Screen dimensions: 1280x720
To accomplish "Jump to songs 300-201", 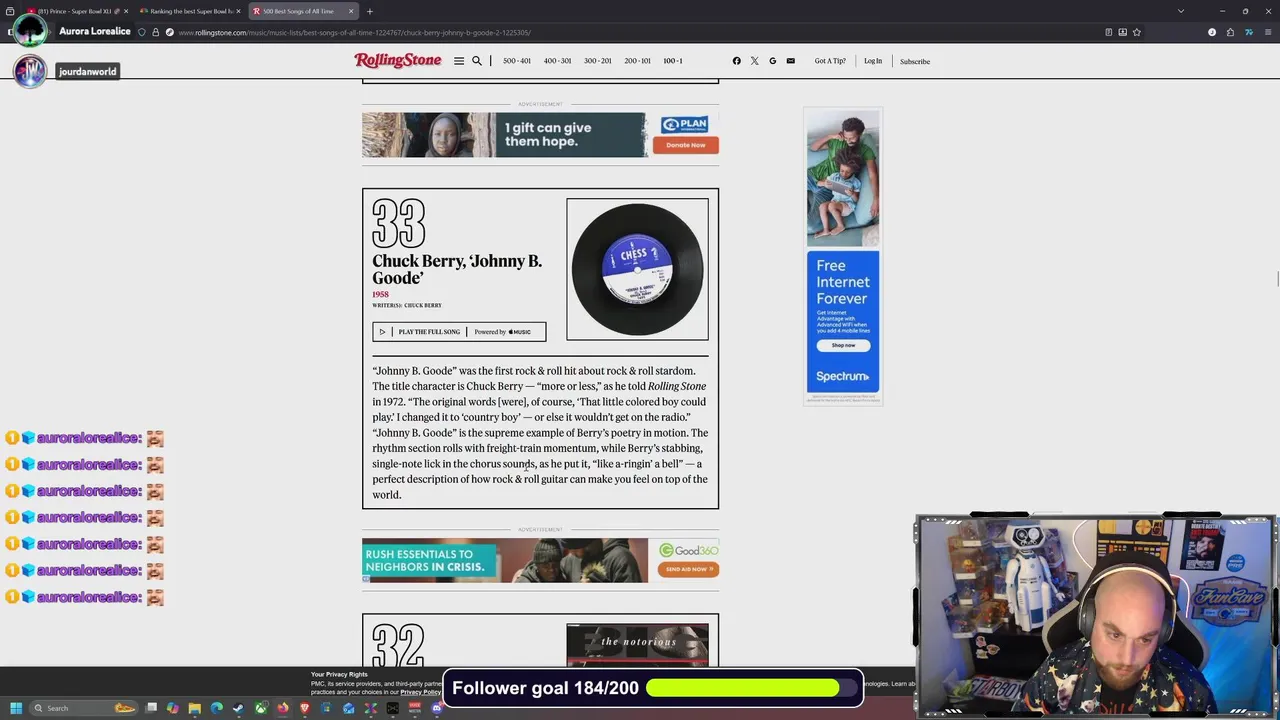I will click(x=597, y=61).
